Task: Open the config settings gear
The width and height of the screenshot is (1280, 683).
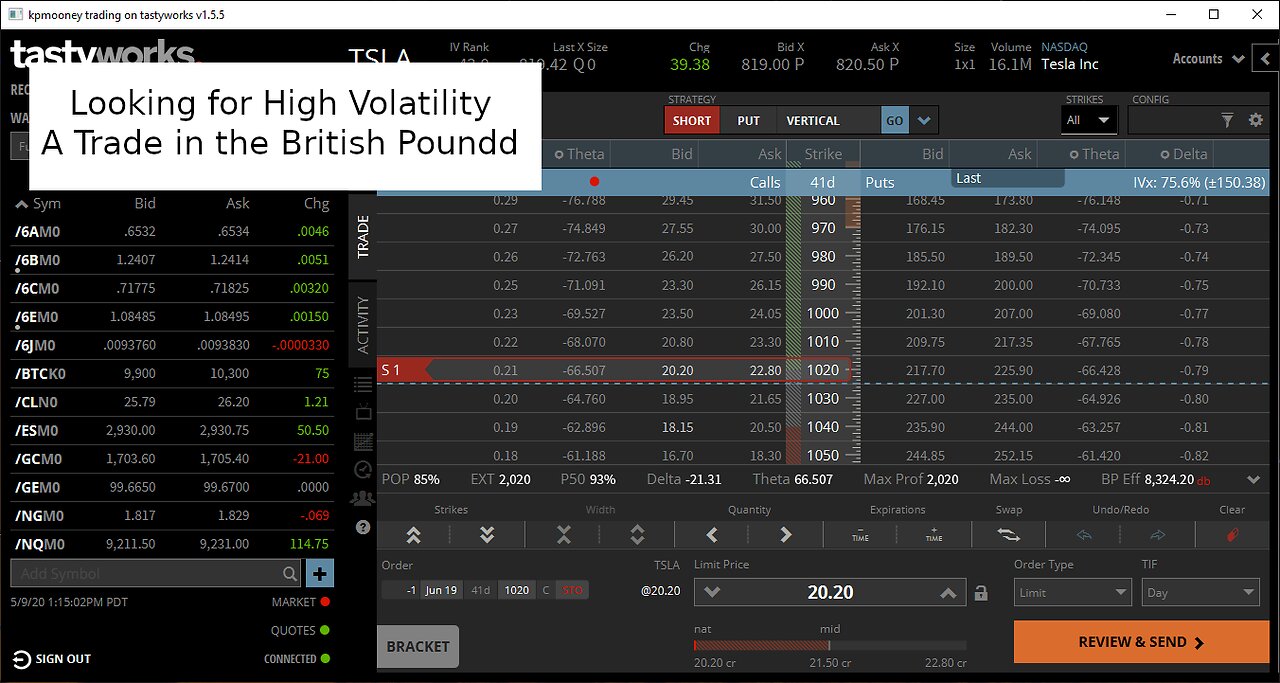Action: coord(1256,121)
